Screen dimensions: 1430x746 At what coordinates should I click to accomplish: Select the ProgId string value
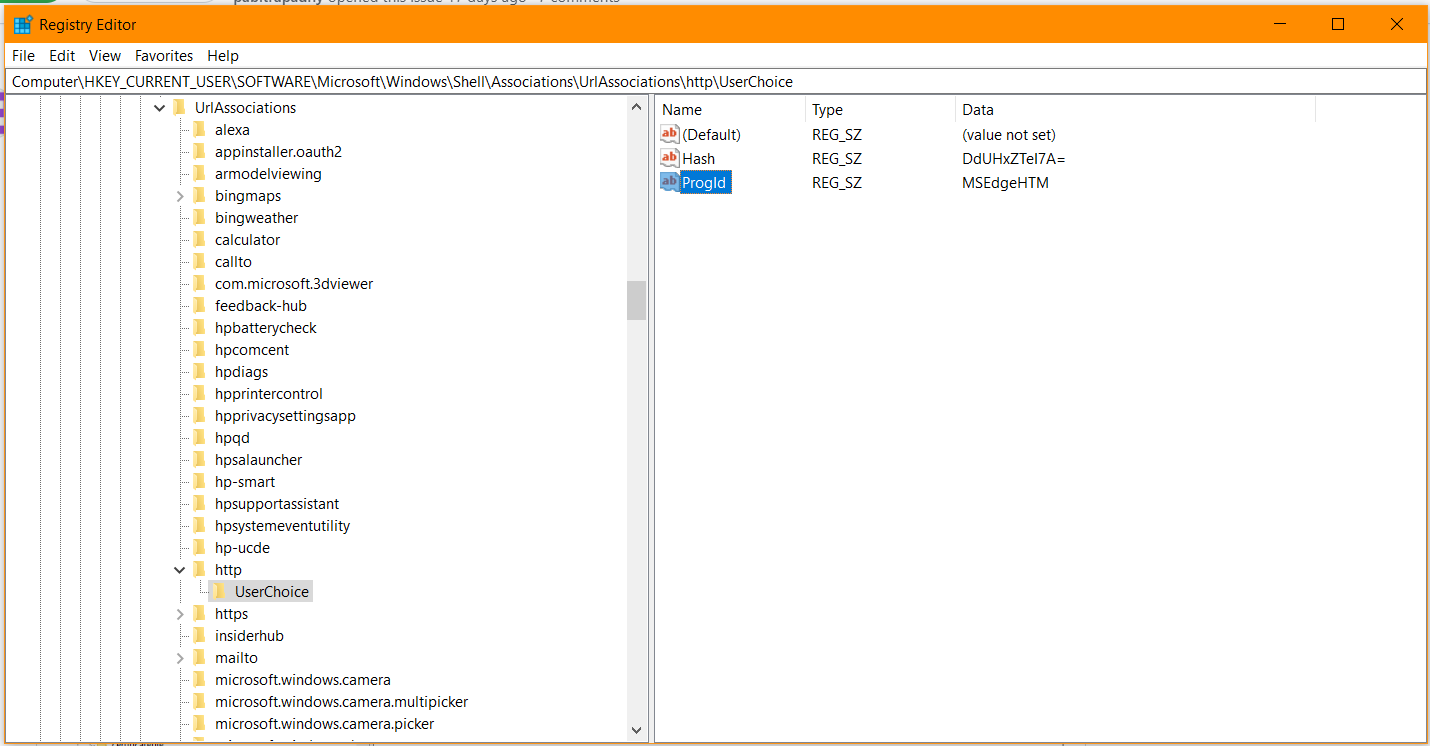(x=703, y=182)
